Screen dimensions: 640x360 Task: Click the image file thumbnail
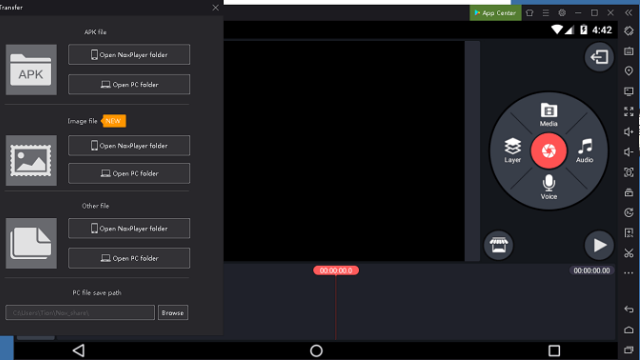(31, 160)
